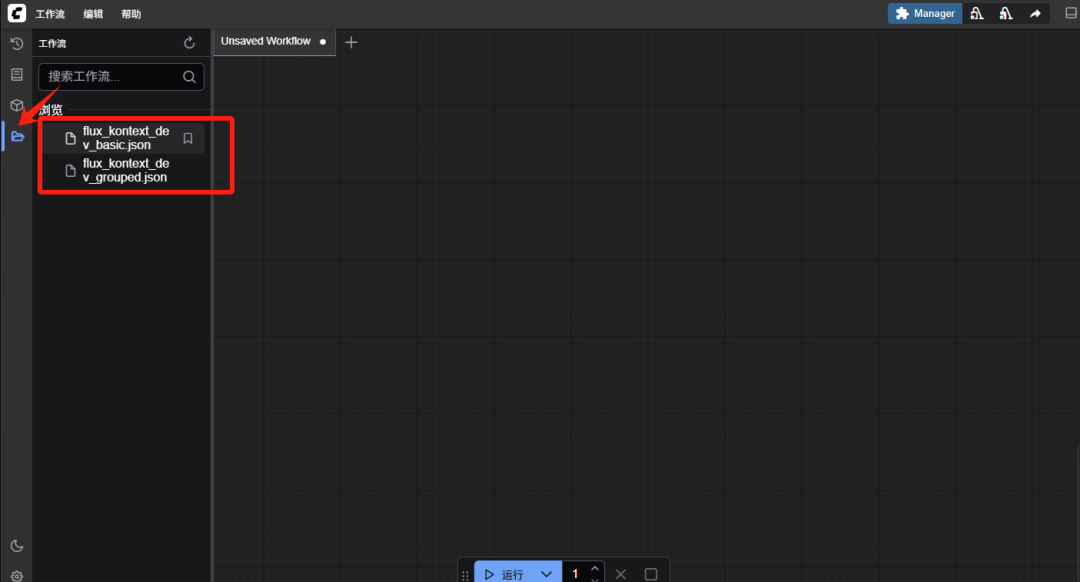Add a new workflow tab with plus
Viewport: 1080px width, 582px height.
pyautogui.click(x=351, y=42)
